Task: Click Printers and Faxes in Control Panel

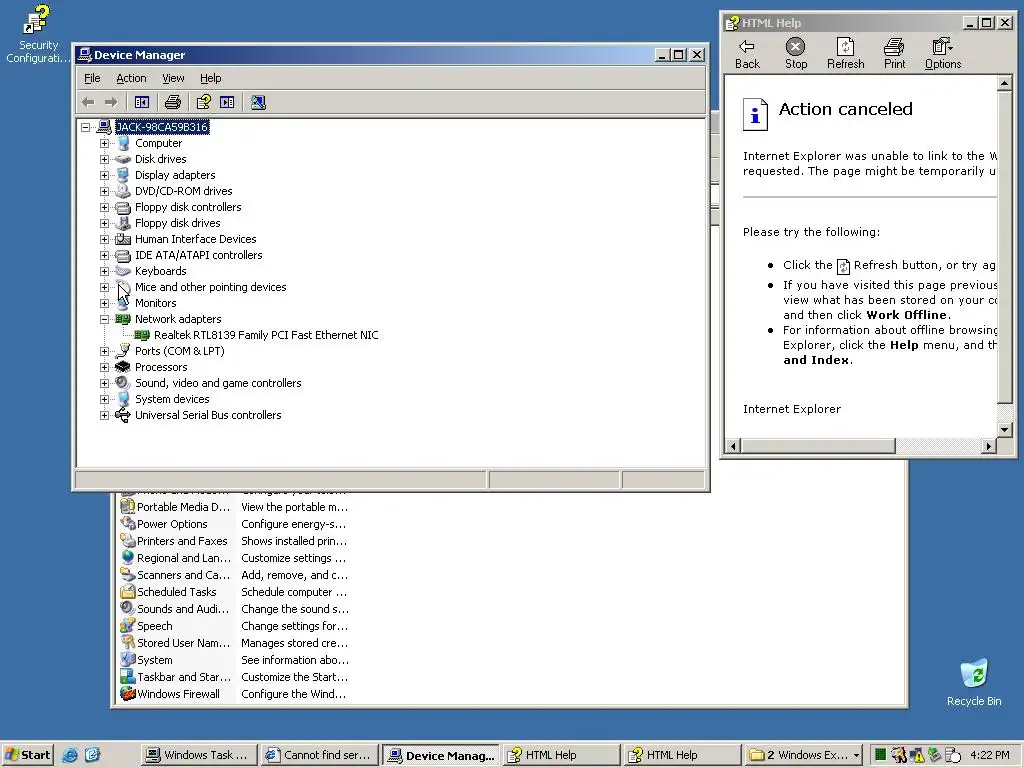Action: (182, 541)
